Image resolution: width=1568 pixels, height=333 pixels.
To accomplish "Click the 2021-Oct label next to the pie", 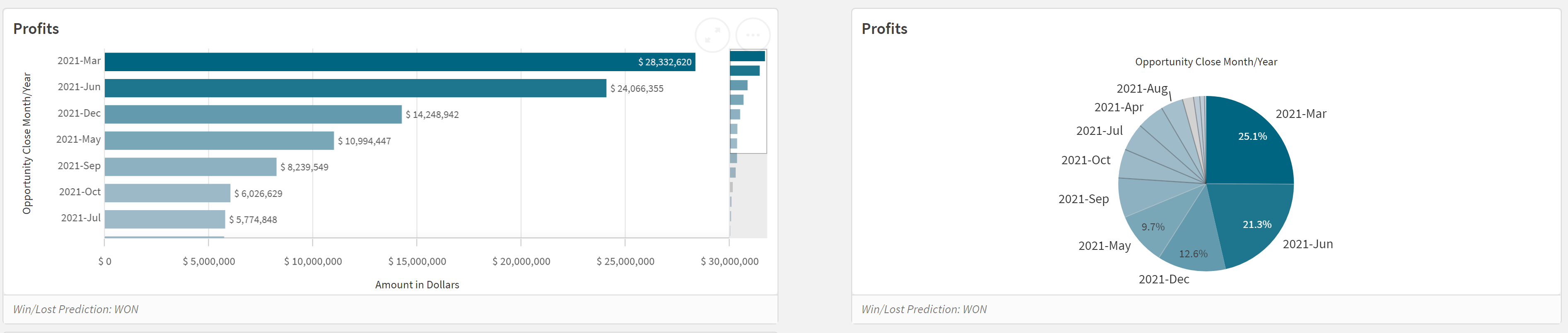I will pyautogui.click(x=1086, y=160).
